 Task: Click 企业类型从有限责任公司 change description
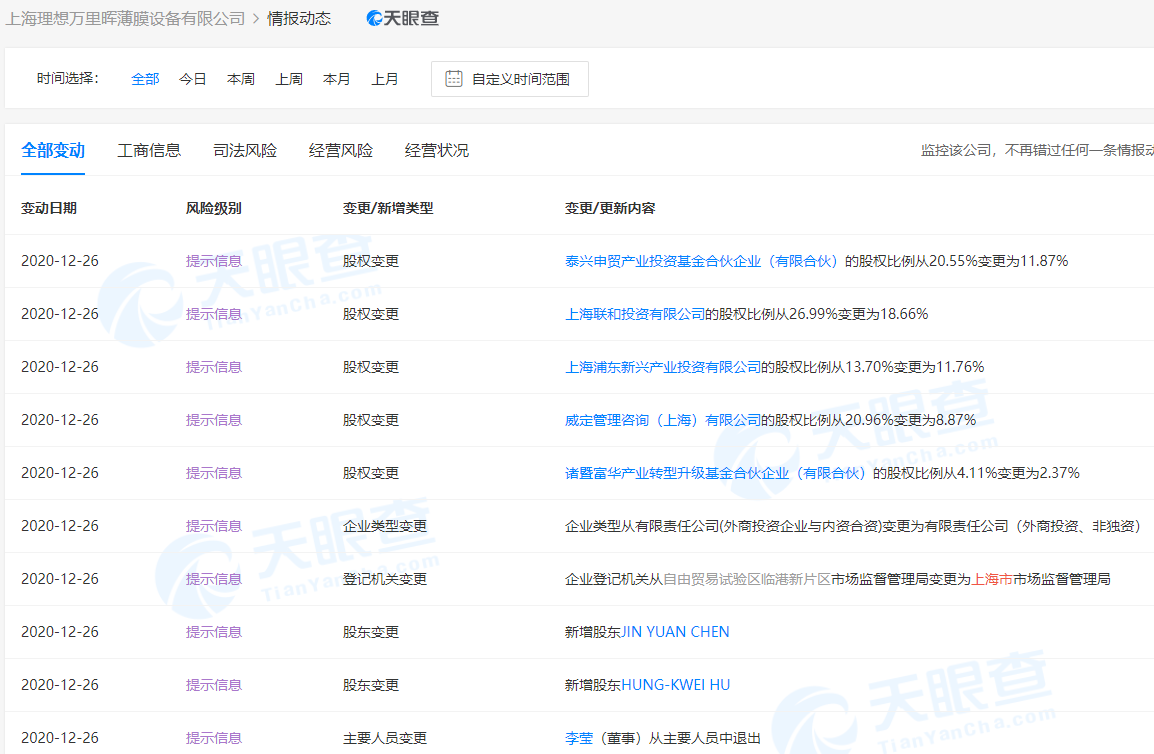click(x=852, y=526)
